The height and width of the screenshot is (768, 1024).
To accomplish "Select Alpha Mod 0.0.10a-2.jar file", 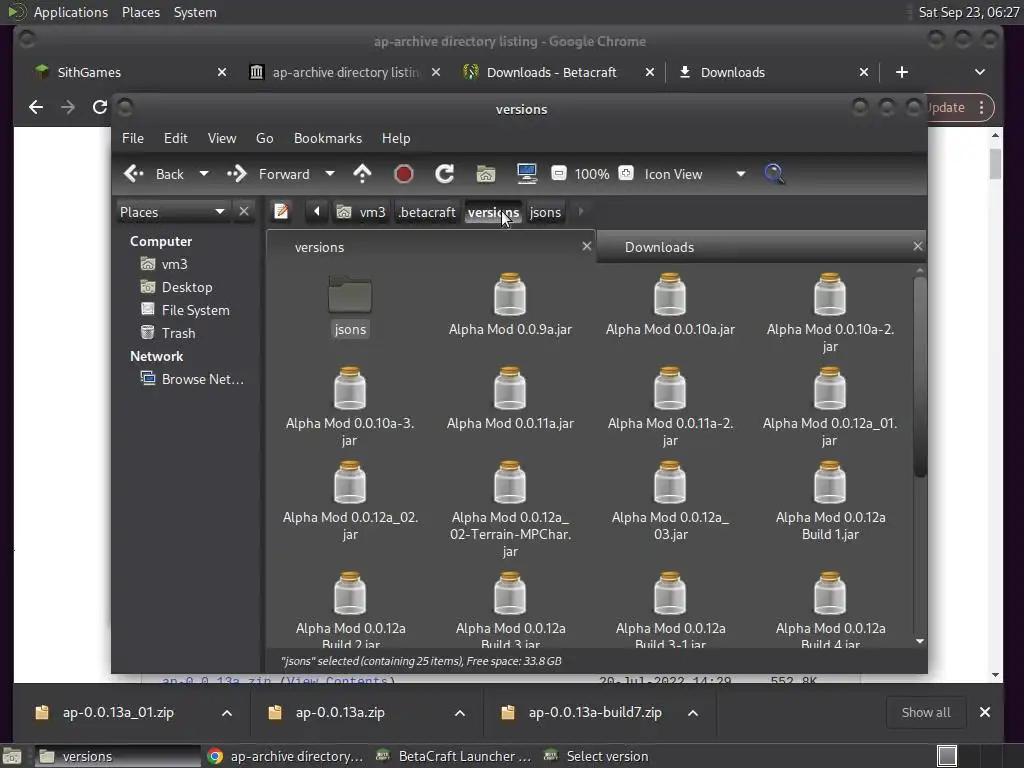I will [x=830, y=313].
